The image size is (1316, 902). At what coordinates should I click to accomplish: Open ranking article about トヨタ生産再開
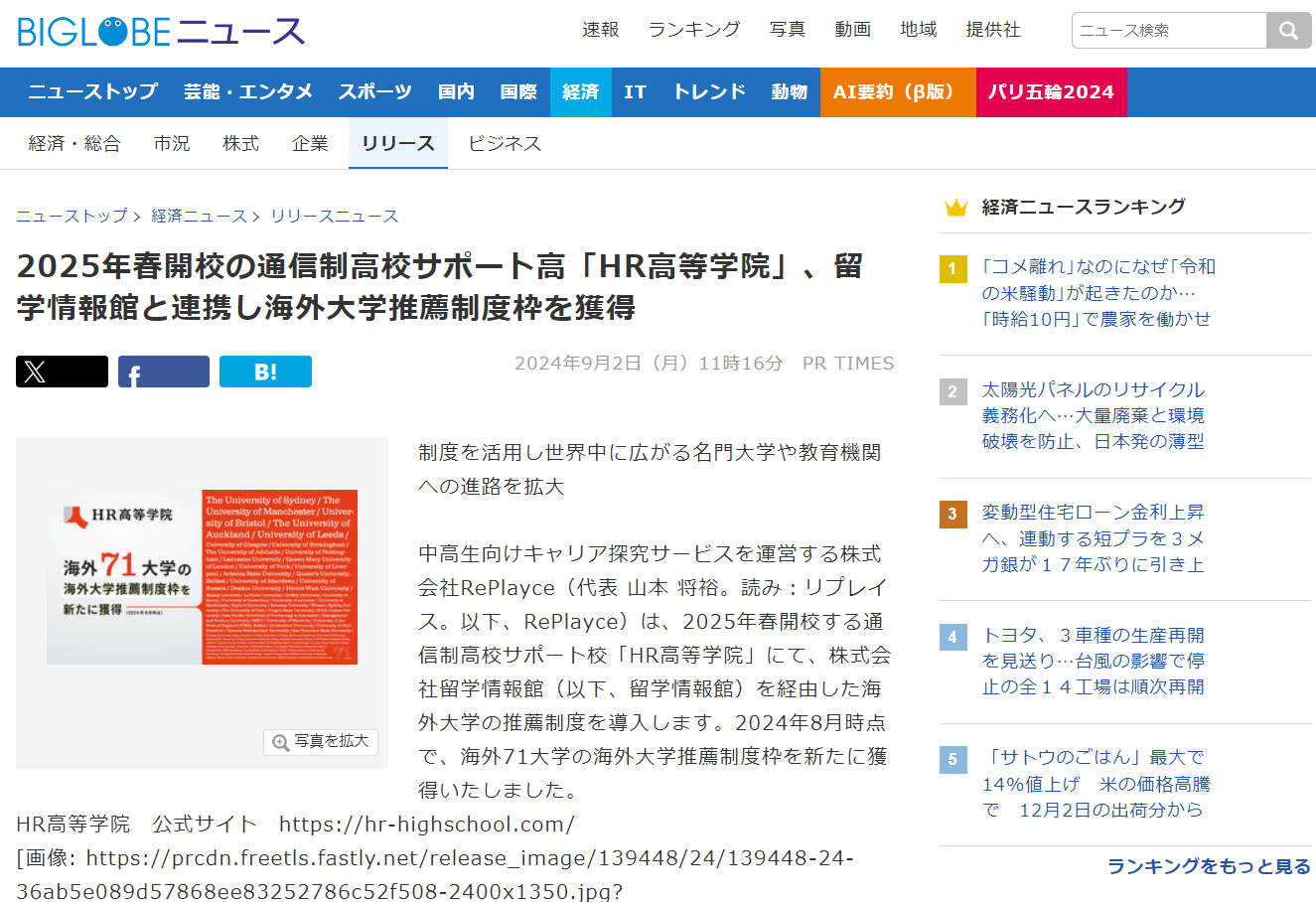1094,661
